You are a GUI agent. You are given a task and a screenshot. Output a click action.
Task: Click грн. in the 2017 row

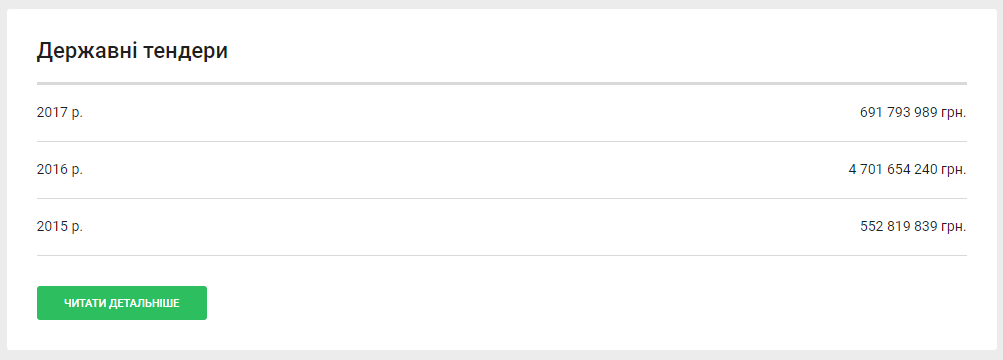(954, 114)
